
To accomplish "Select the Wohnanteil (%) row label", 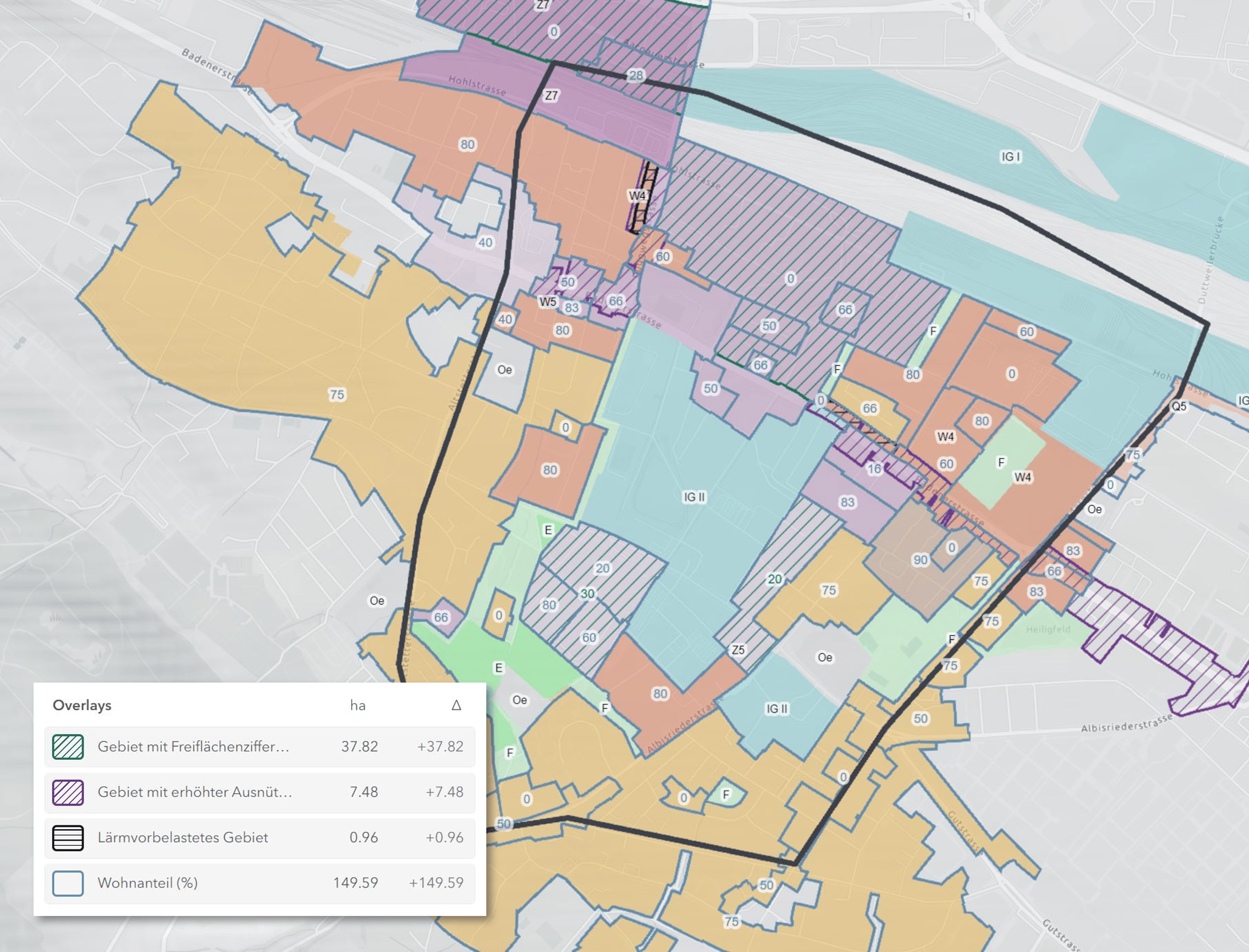I will click(147, 883).
